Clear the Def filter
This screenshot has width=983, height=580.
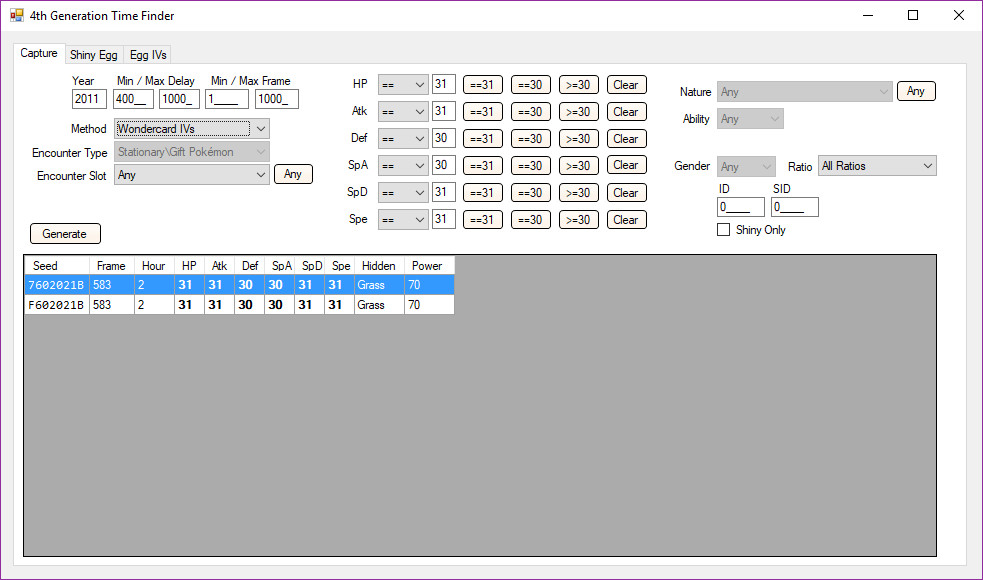[x=626, y=139]
